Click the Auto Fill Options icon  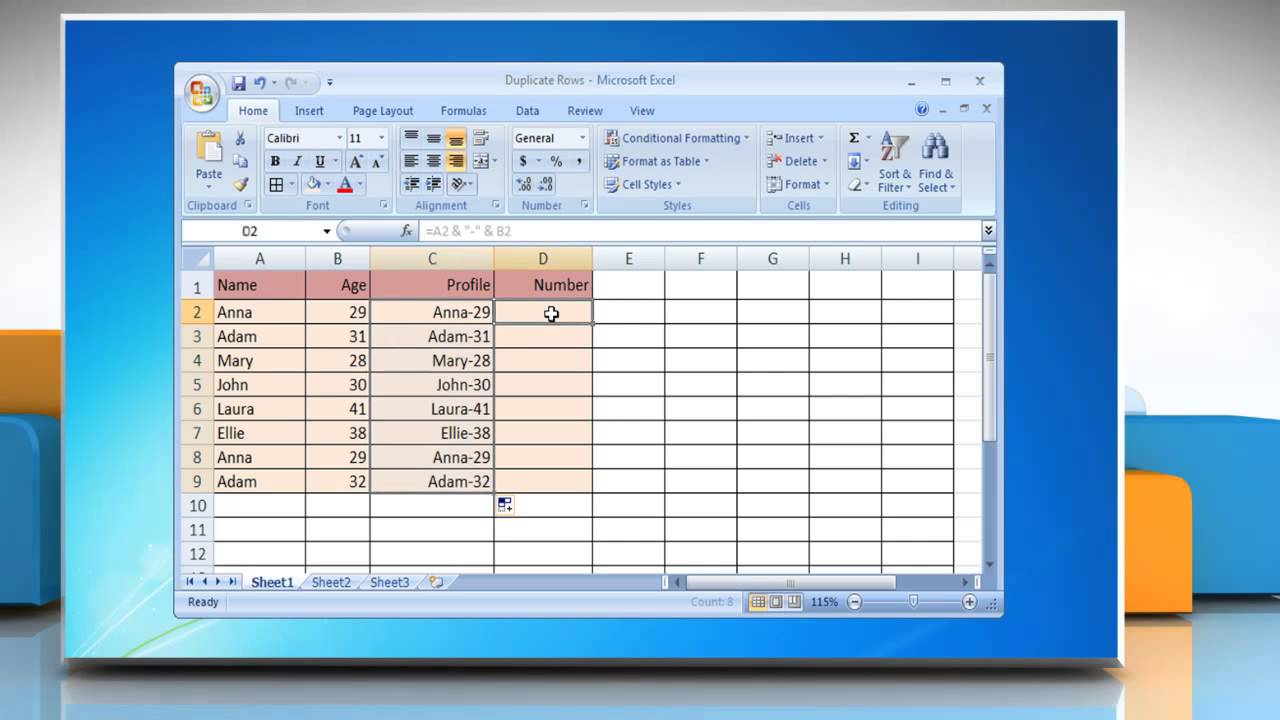[x=505, y=506]
